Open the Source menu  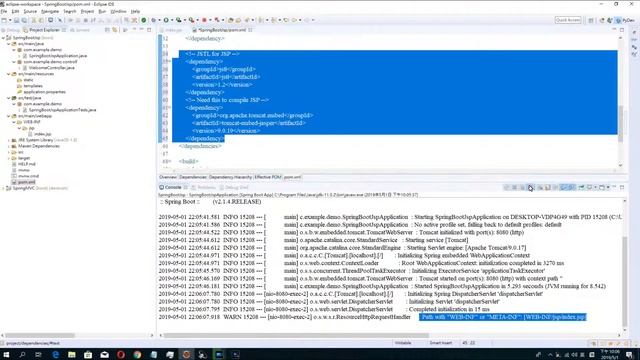coord(30,11)
